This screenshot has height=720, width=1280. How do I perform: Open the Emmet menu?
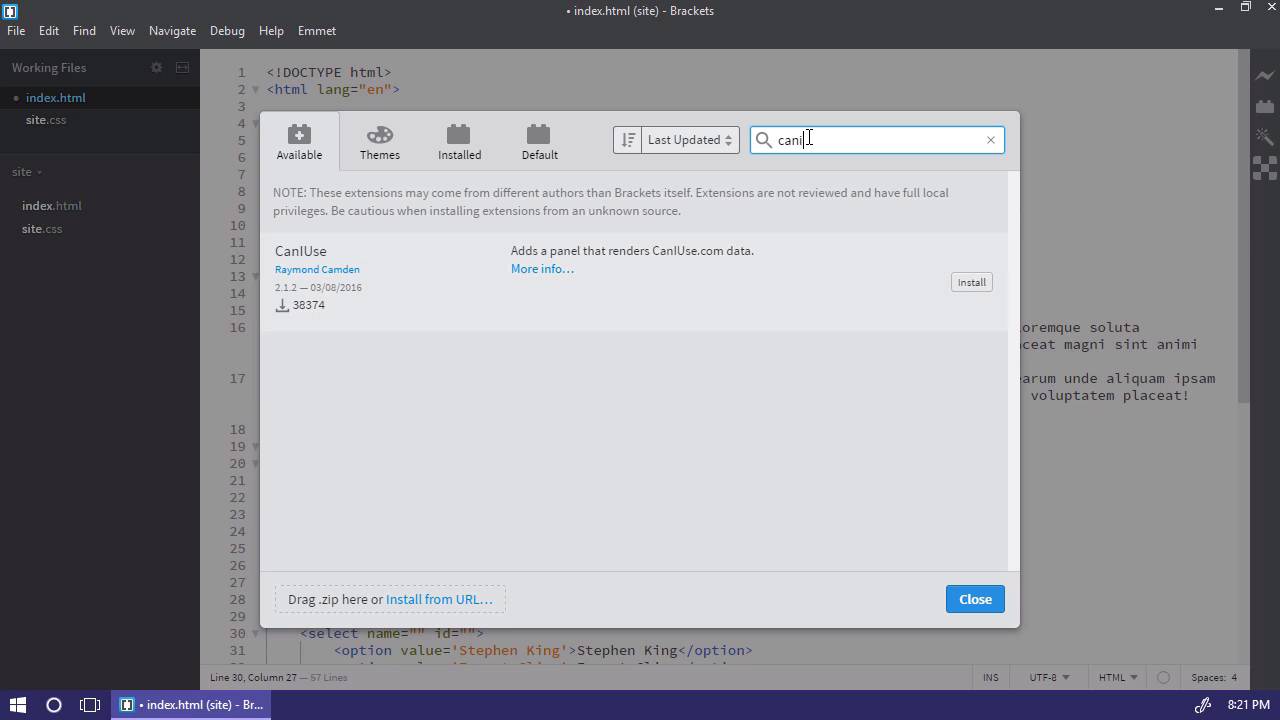[x=317, y=31]
